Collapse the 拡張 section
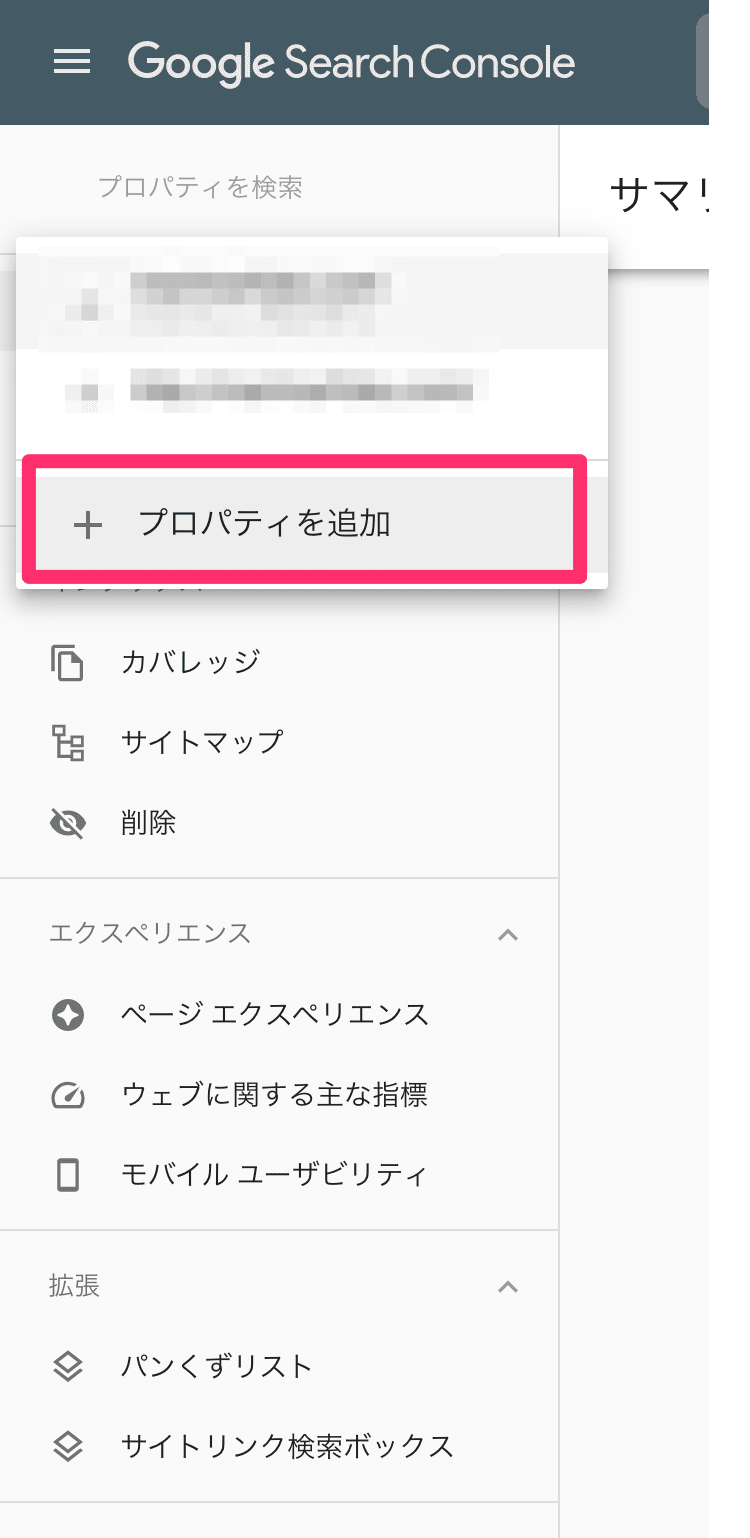 508,1286
